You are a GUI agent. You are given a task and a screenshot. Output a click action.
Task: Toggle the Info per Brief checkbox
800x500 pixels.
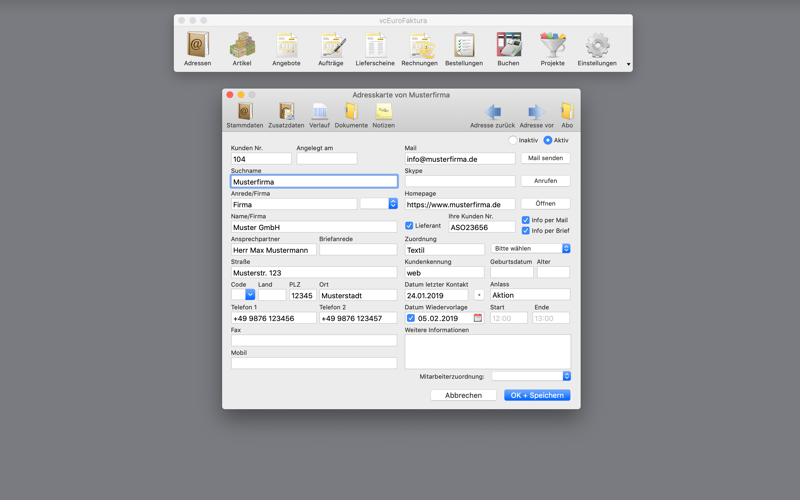(x=526, y=231)
